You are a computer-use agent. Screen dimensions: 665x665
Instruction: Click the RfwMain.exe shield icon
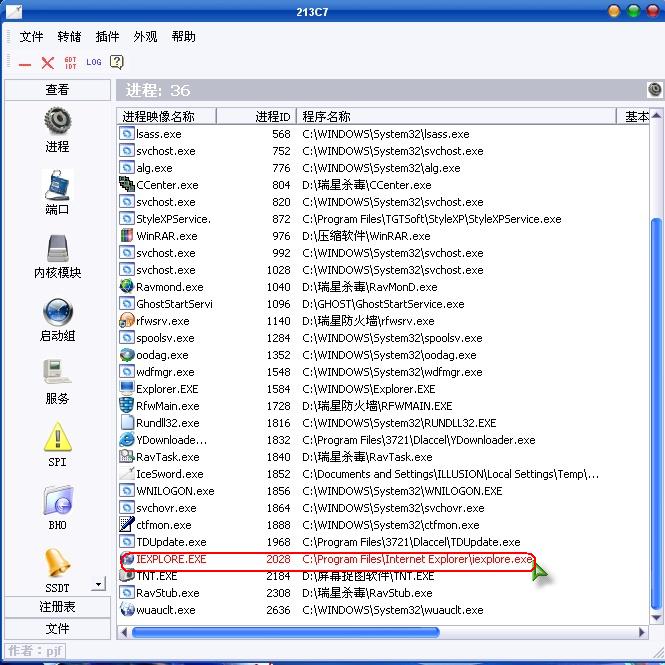pyautogui.click(x=126, y=405)
